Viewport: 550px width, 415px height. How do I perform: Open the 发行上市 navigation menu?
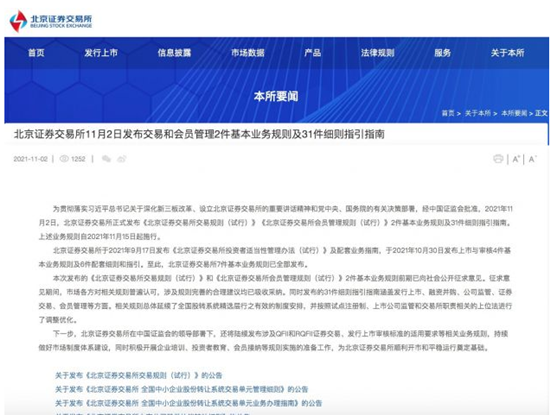coord(101,53)
